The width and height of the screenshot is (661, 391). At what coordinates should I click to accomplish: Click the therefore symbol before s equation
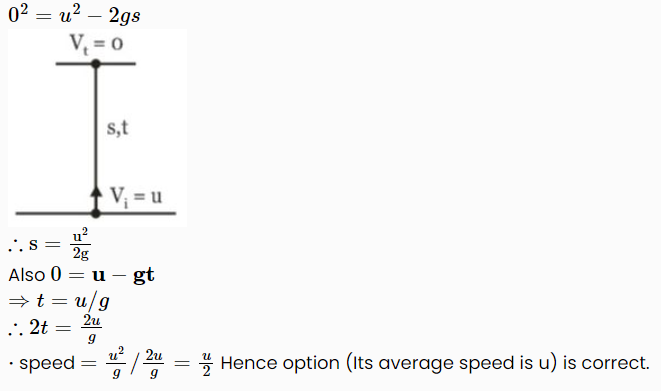pos(15,247)
